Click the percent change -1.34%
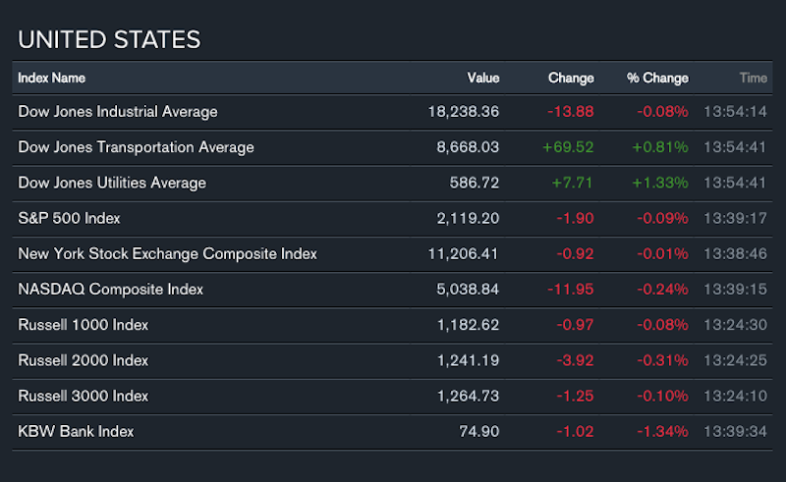This screenshot has height=482, width=786. click(663, 432)
